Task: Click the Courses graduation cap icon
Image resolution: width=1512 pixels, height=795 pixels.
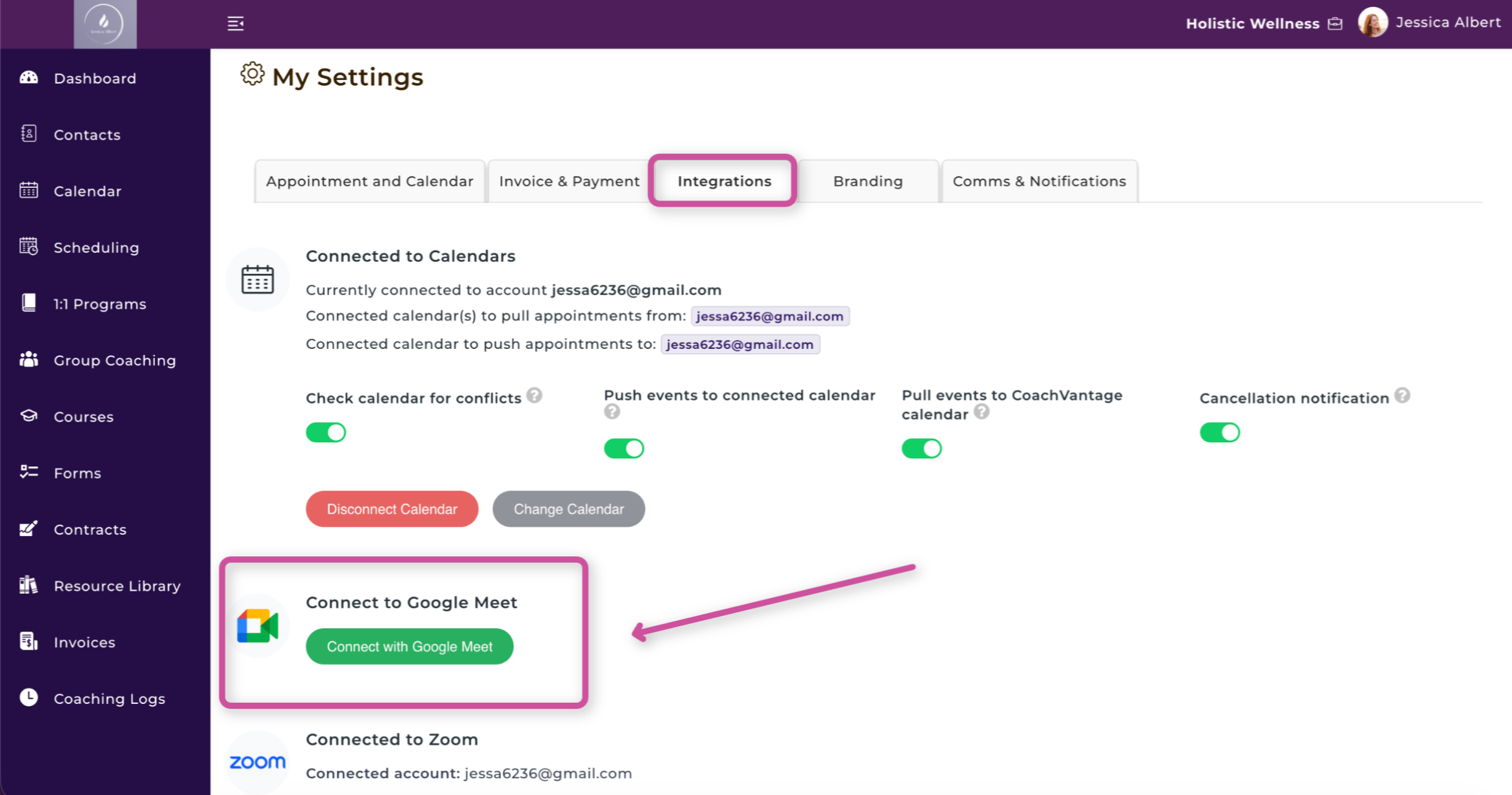Action: (x=29, y=416)
